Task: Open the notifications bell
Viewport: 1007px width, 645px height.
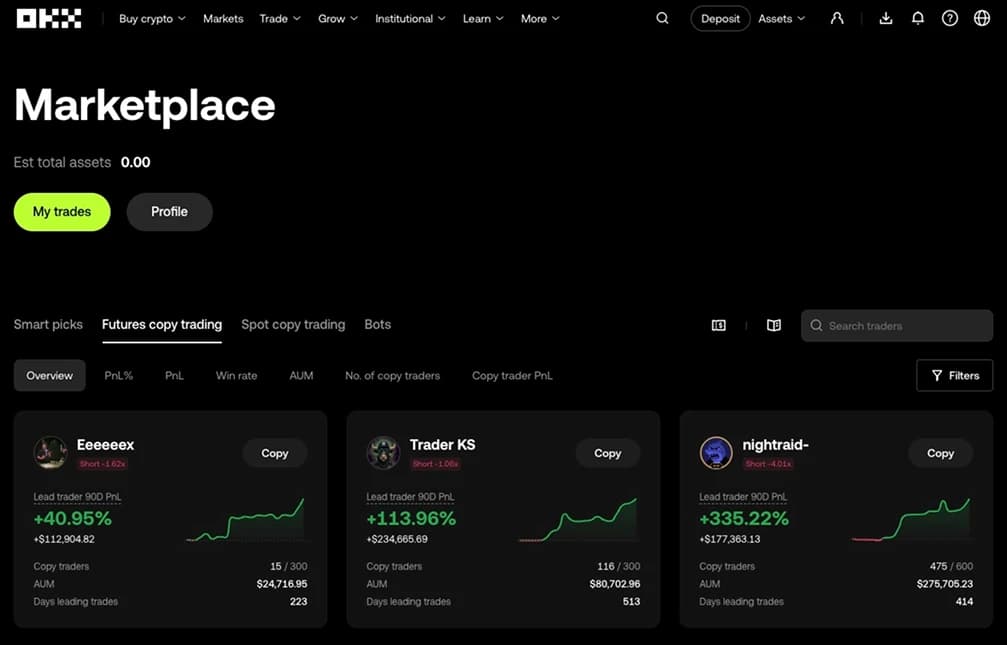Action: tap(919, 18)
